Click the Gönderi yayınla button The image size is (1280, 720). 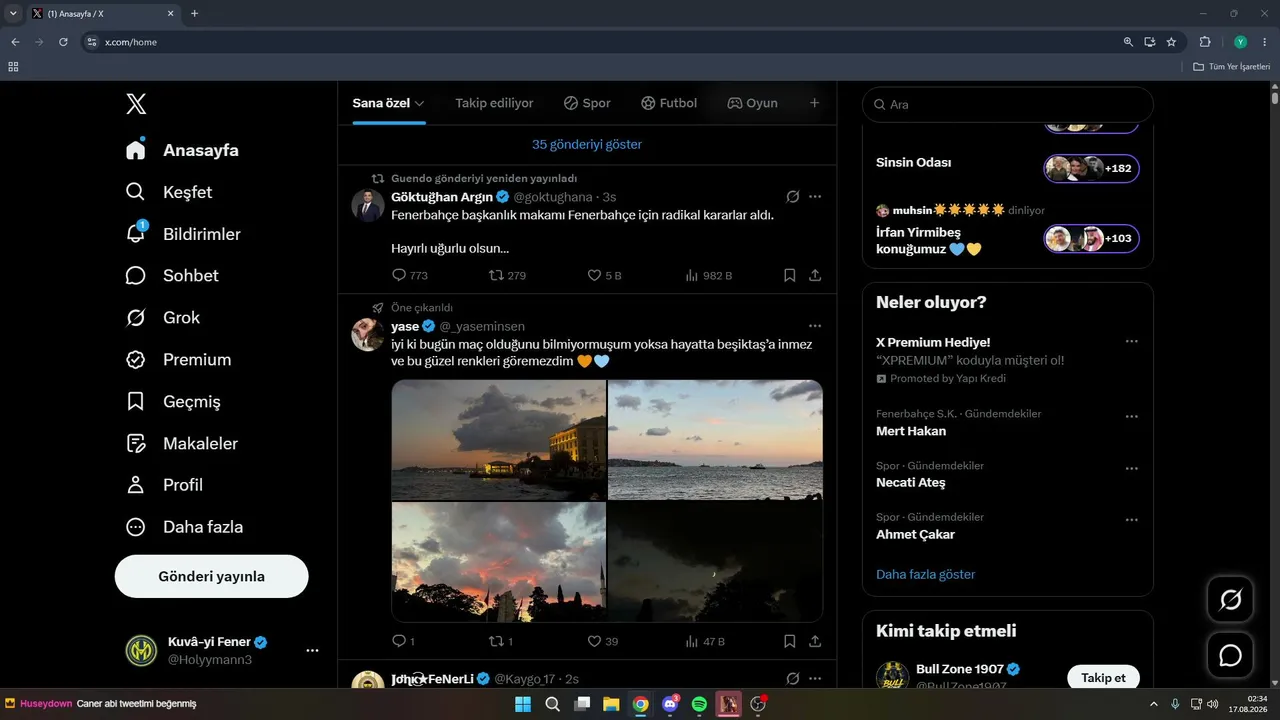[x=212, y=577]
